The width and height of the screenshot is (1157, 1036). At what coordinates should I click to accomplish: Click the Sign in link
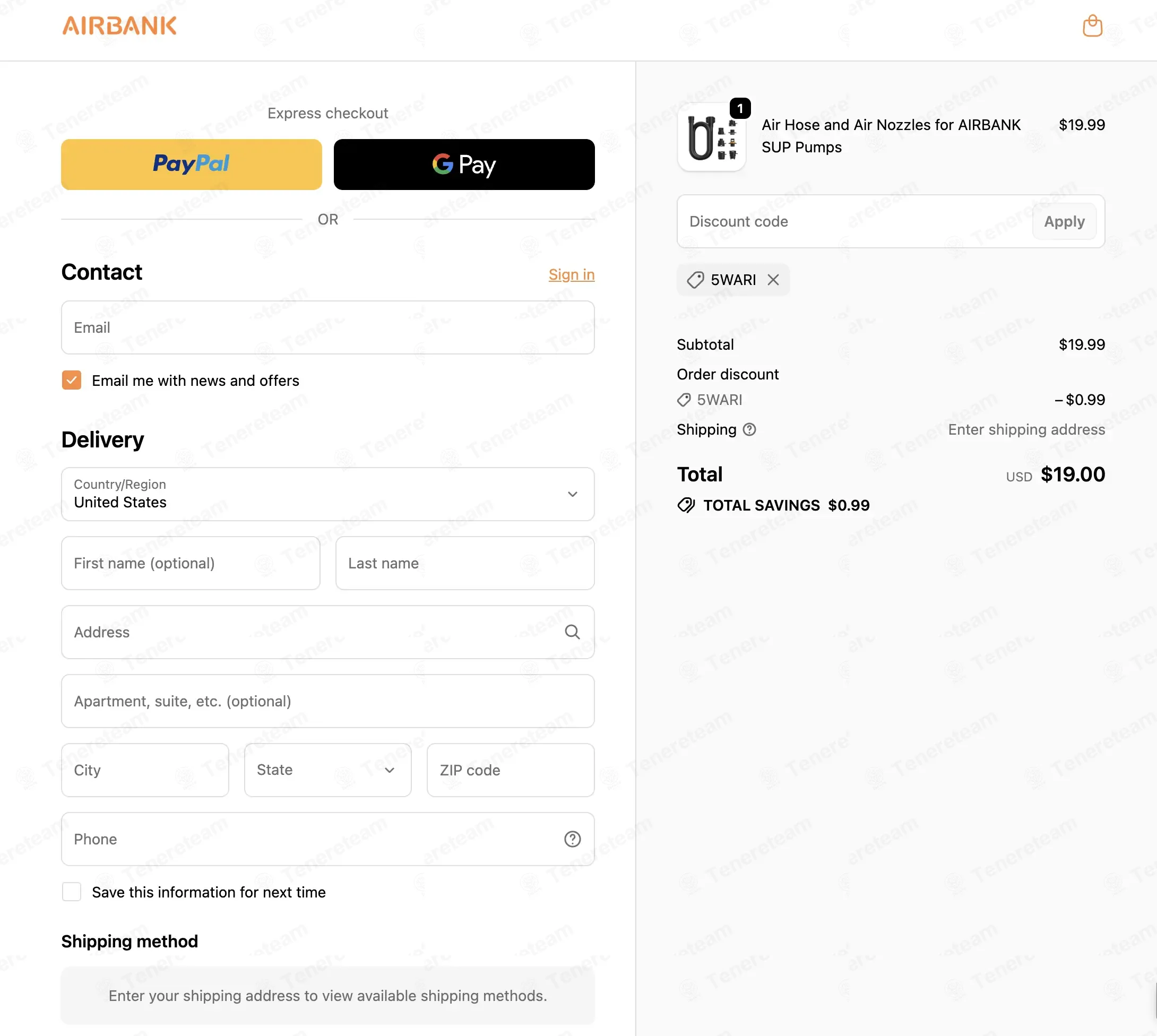(571, 274)
